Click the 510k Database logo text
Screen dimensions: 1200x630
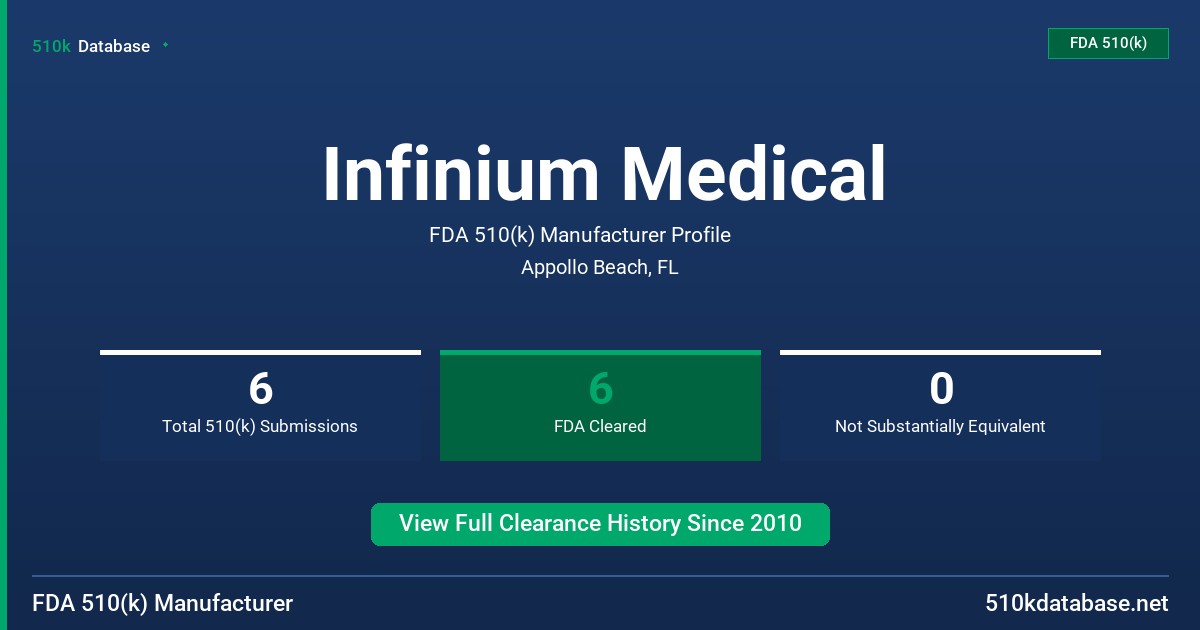click(x=91, y=46)
